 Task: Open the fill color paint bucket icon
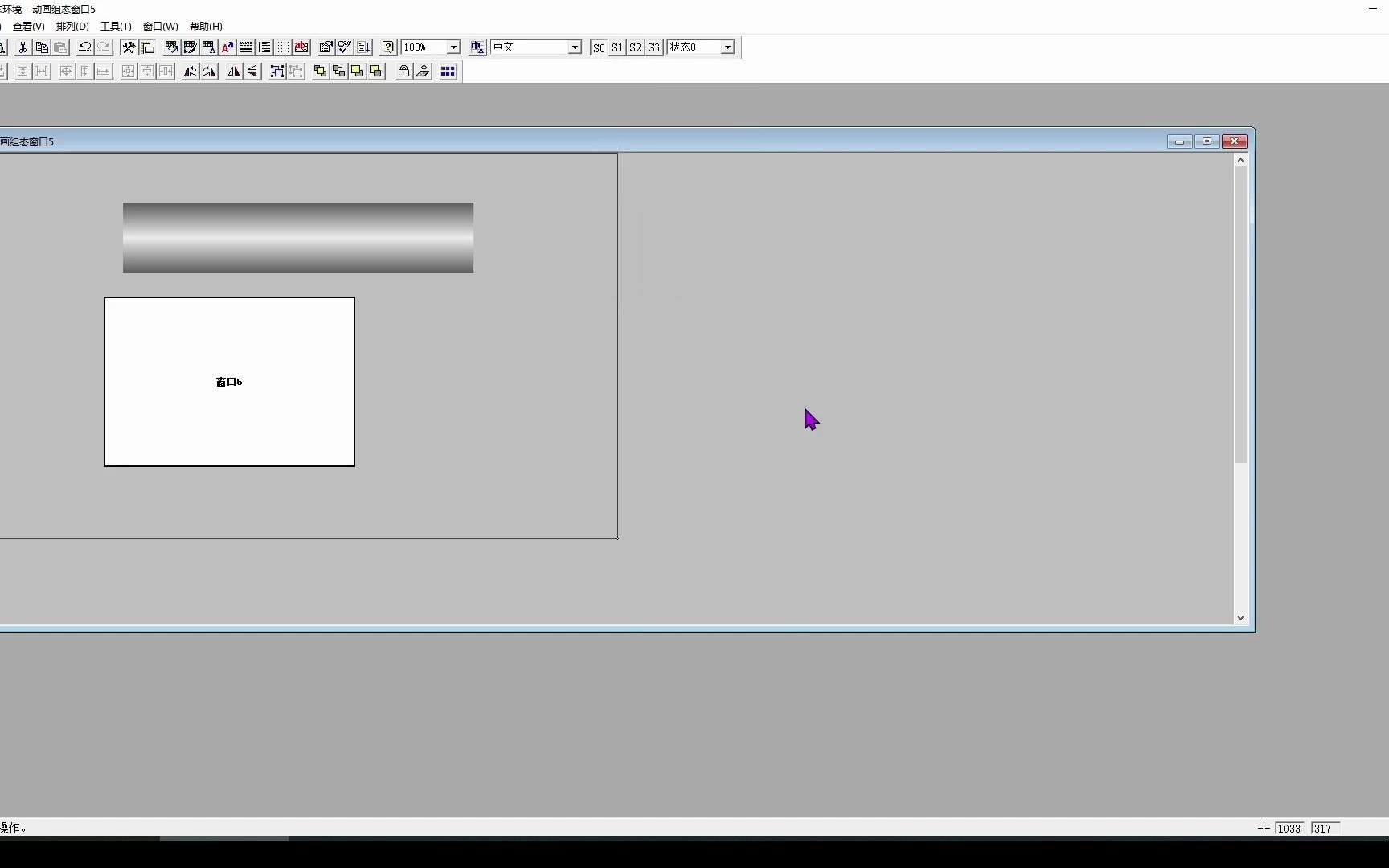coord(171,47)
